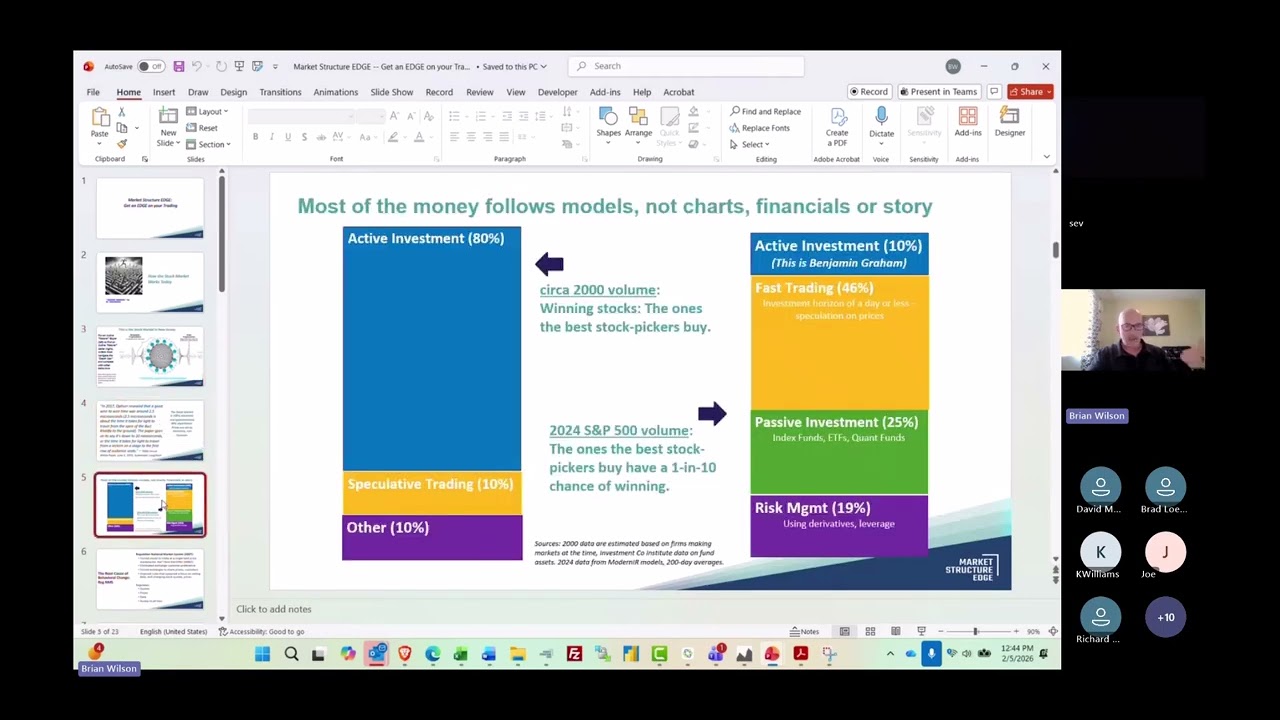Image resolution: width=1280 pixels, height=720 pixels.
Task: Toggle Underline formatting
Action: tap(287, 137)
